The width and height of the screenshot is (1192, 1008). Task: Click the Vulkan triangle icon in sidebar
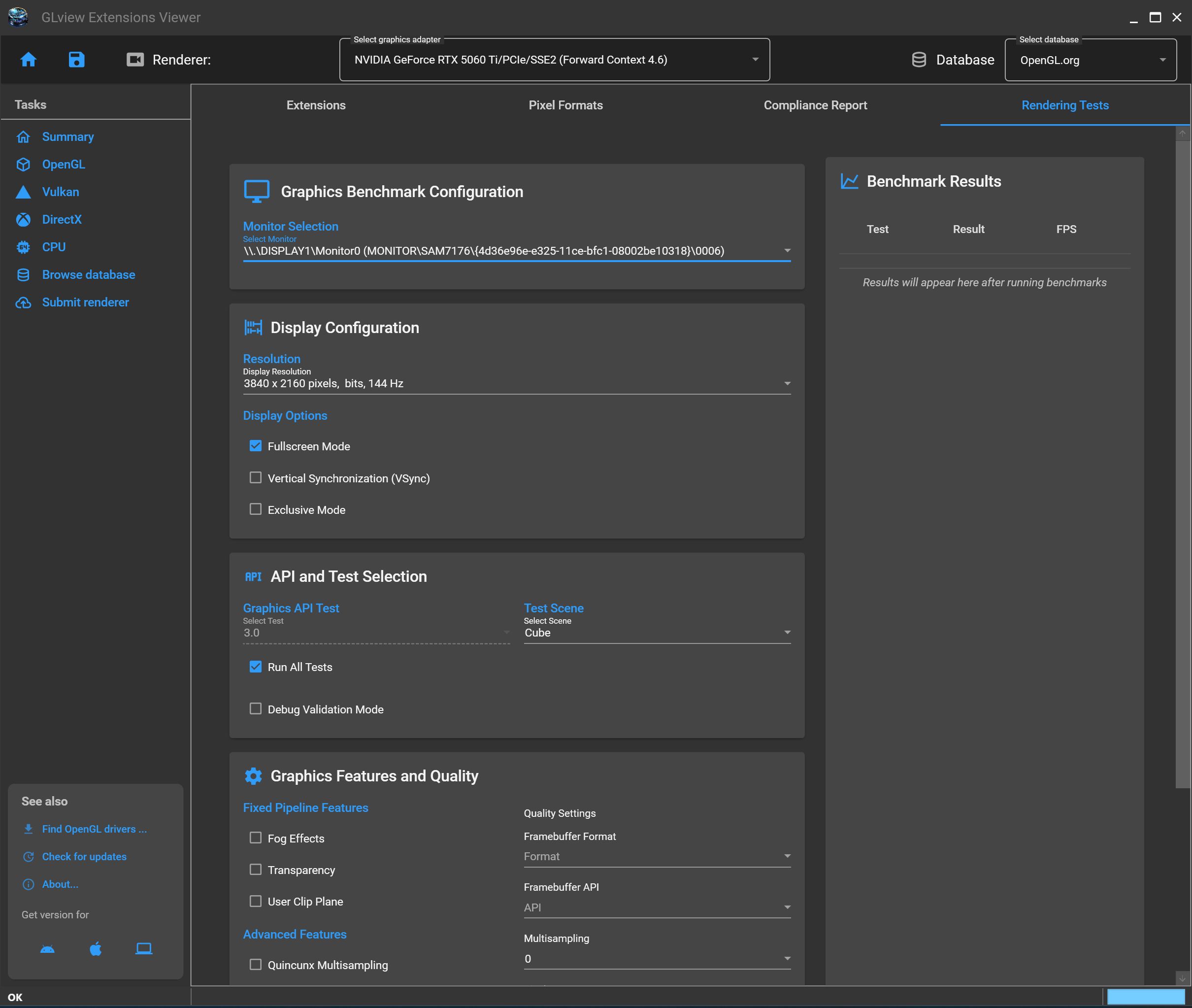coord(24,192)
